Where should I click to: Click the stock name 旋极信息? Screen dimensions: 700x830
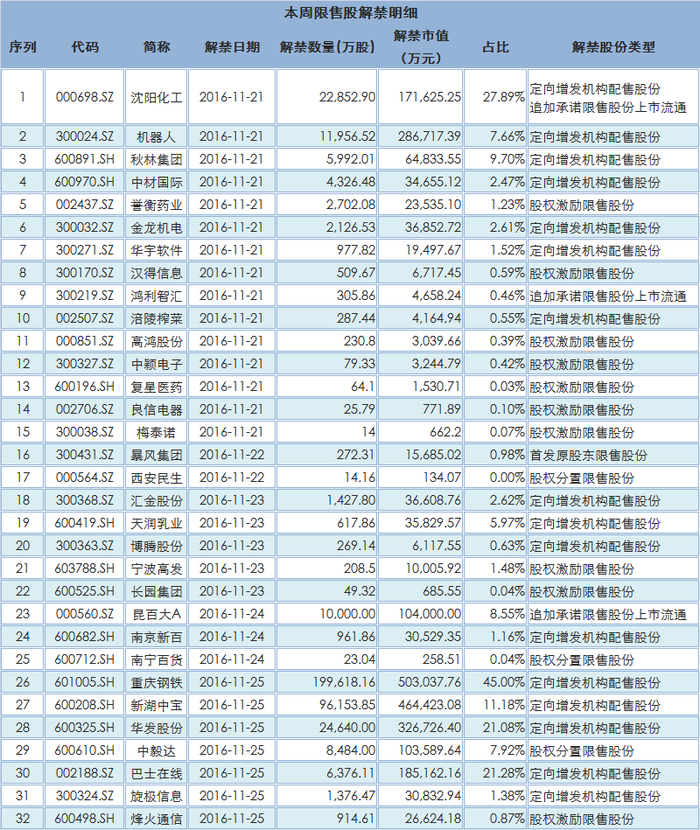pyautogui.click(x=157, y=797)
